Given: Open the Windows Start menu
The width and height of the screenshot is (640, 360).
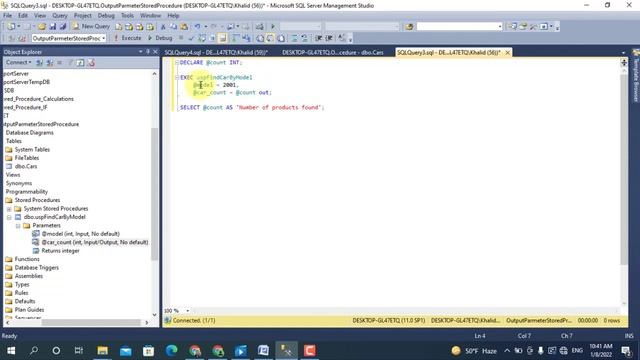Looking at the screenshot, I should [x=11, y=351].
